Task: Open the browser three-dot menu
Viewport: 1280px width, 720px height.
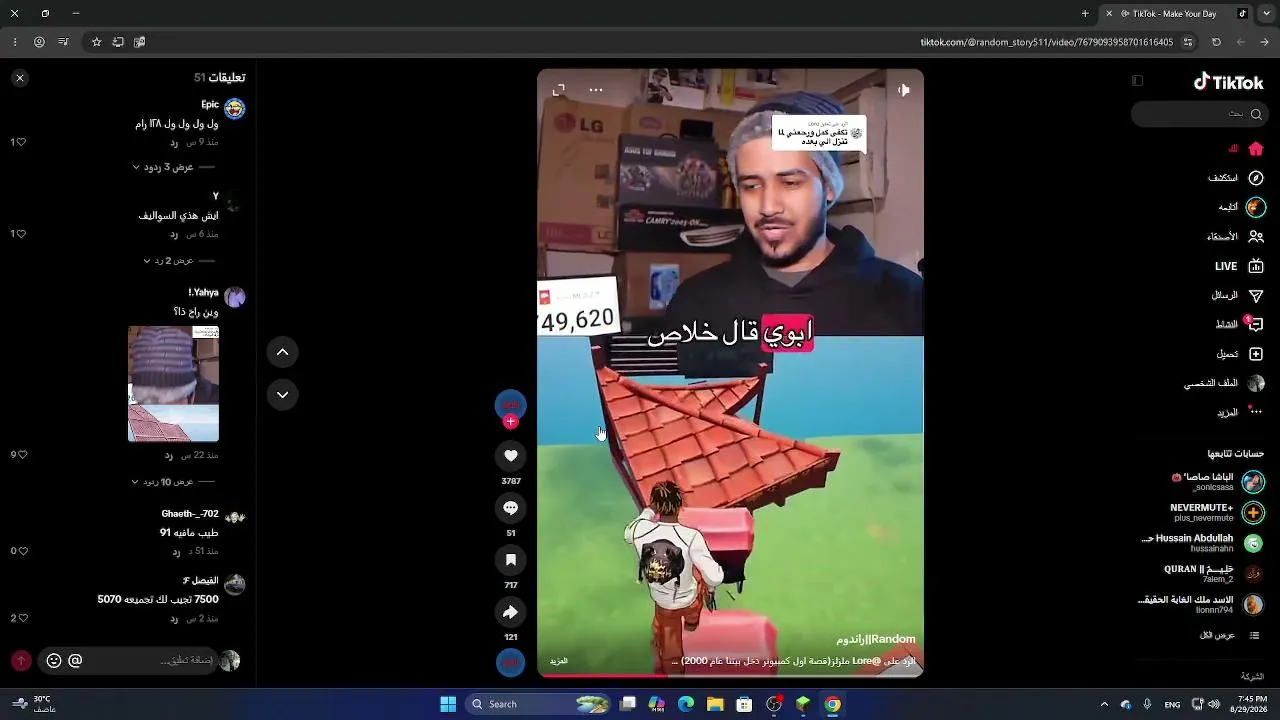Action: click(15, 42)
